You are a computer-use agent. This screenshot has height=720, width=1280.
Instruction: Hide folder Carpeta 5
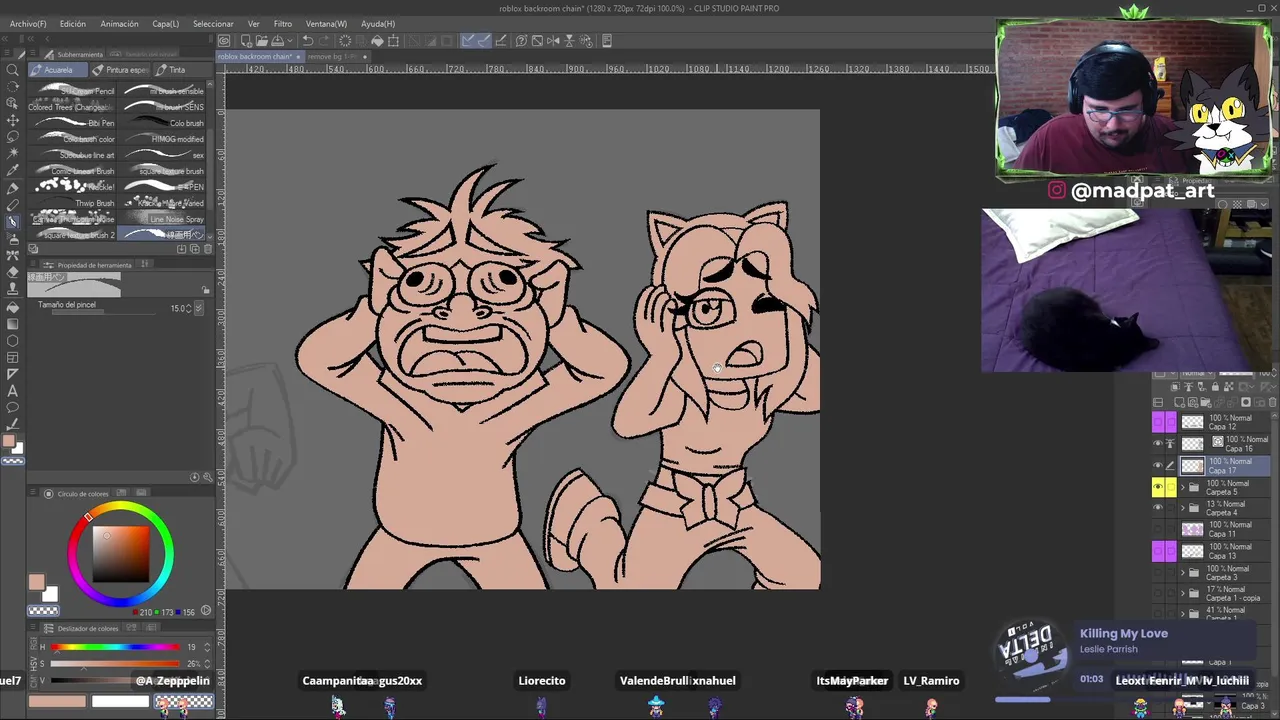click(1158, 487)
